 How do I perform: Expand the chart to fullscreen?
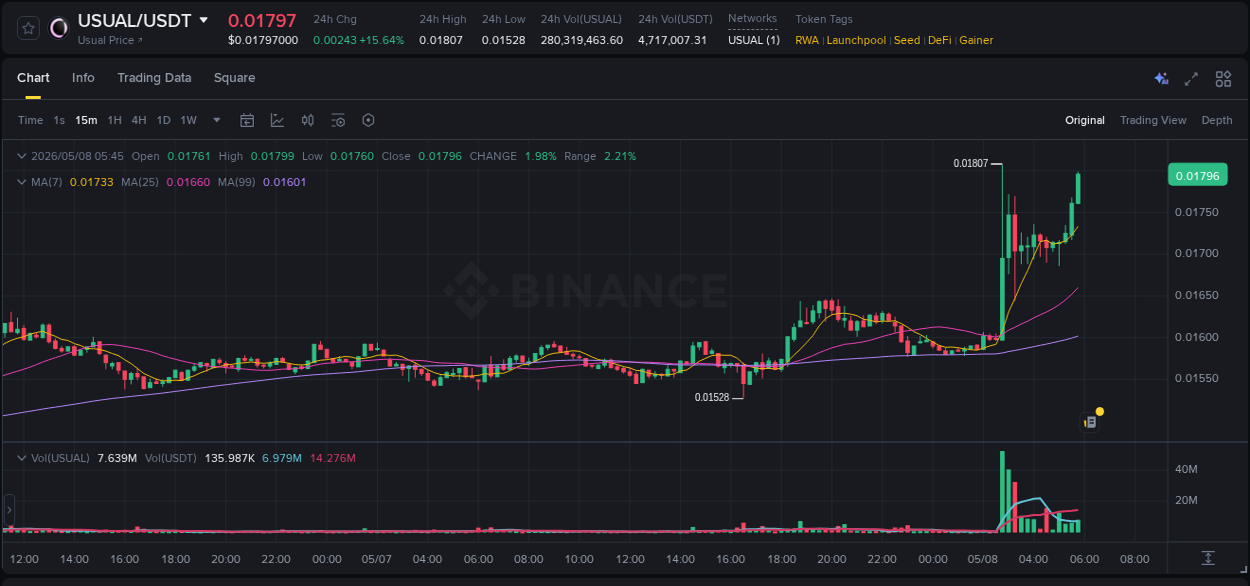(x=1191, y=78)
